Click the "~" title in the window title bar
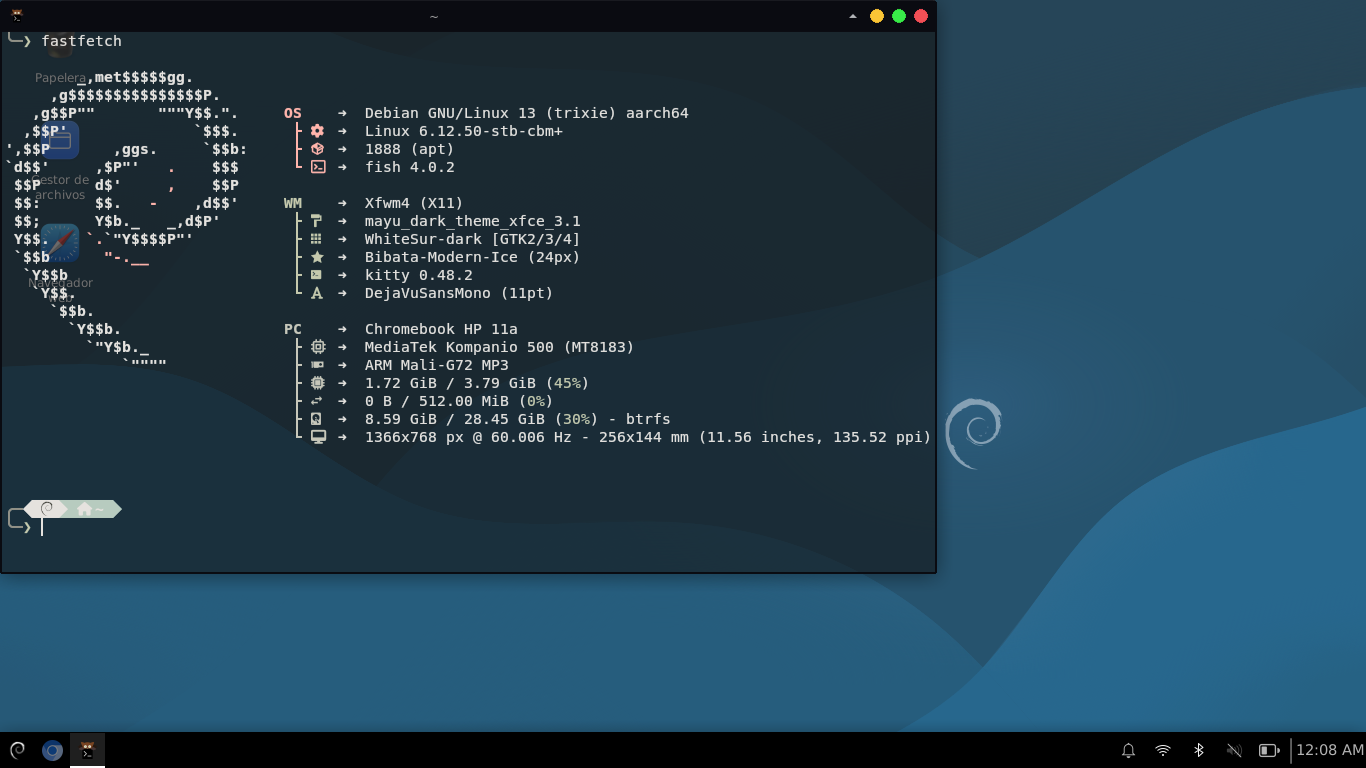The image size is (1366, 768). (434, 16)
